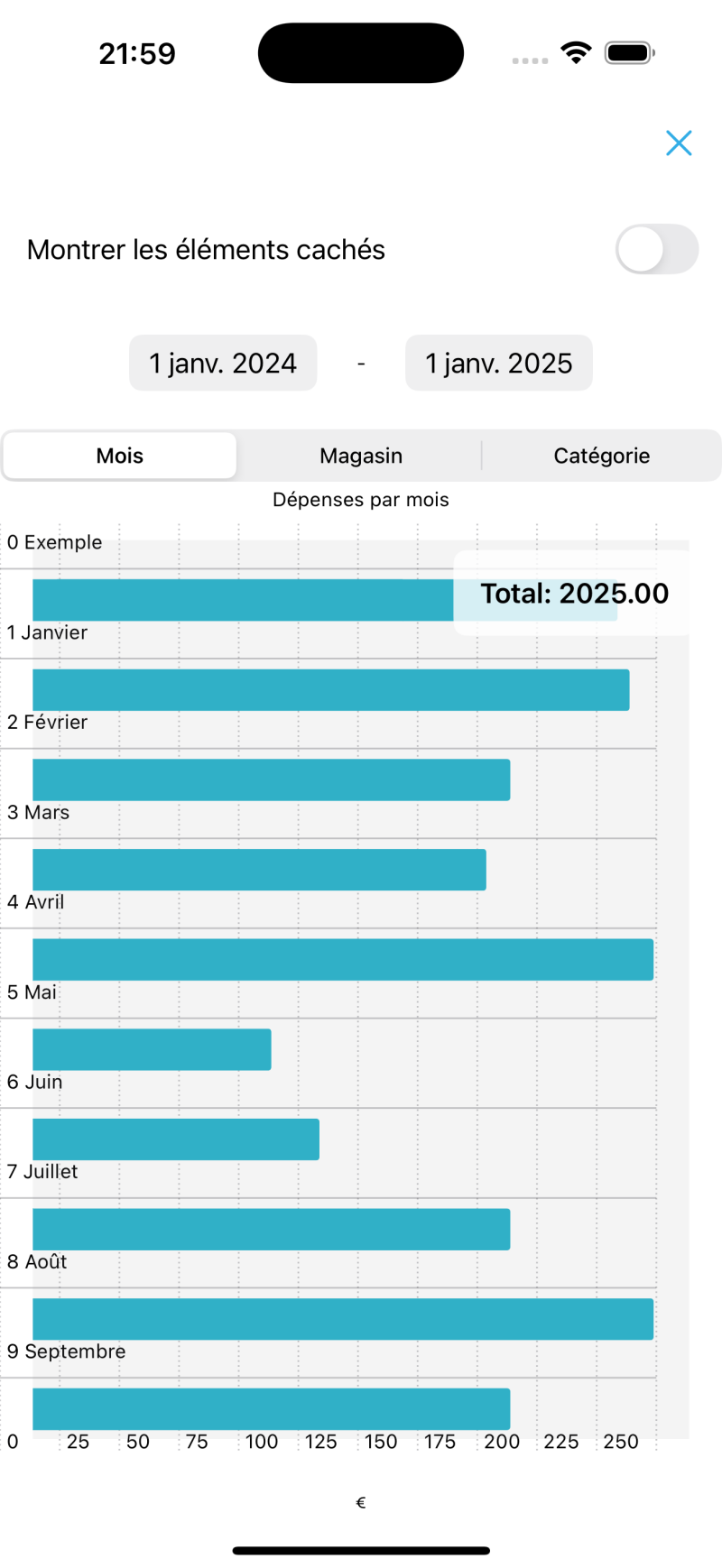The width and height of the screenshot is (722, 1568).
Task: Select the 6 Juin bar
Action: pos(176,1139)
